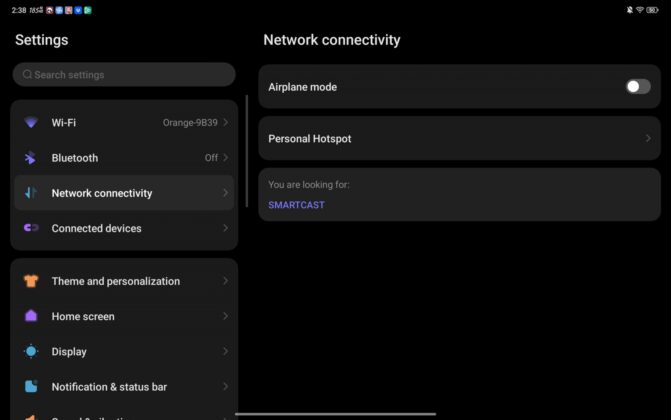Open Wi-Fi via the chevron beside Orange-9B39
The image size is (671, 420).
click(x=226, y=122)
